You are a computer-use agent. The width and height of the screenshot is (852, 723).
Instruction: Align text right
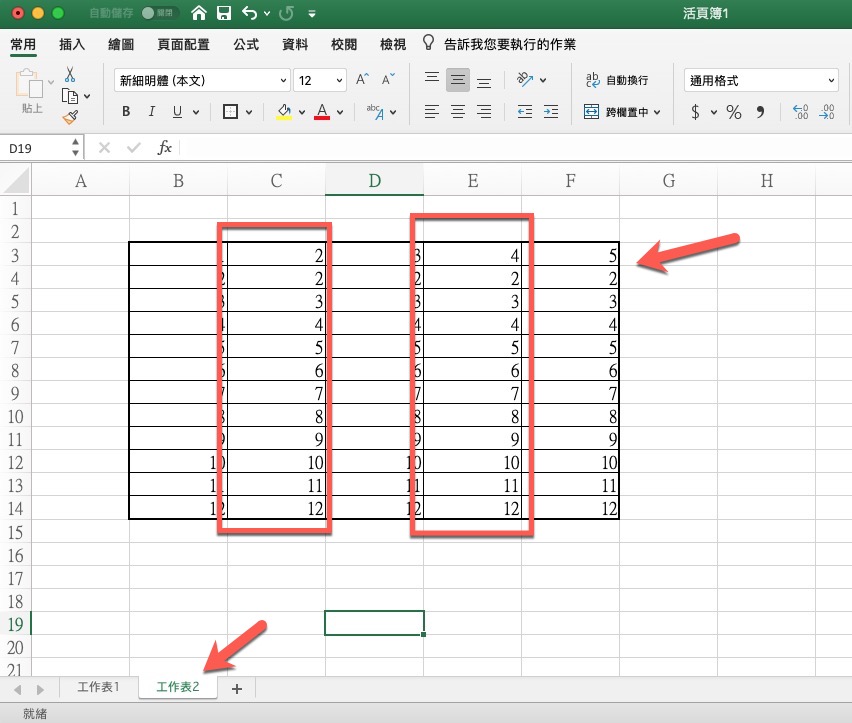[x=484, y=112]
